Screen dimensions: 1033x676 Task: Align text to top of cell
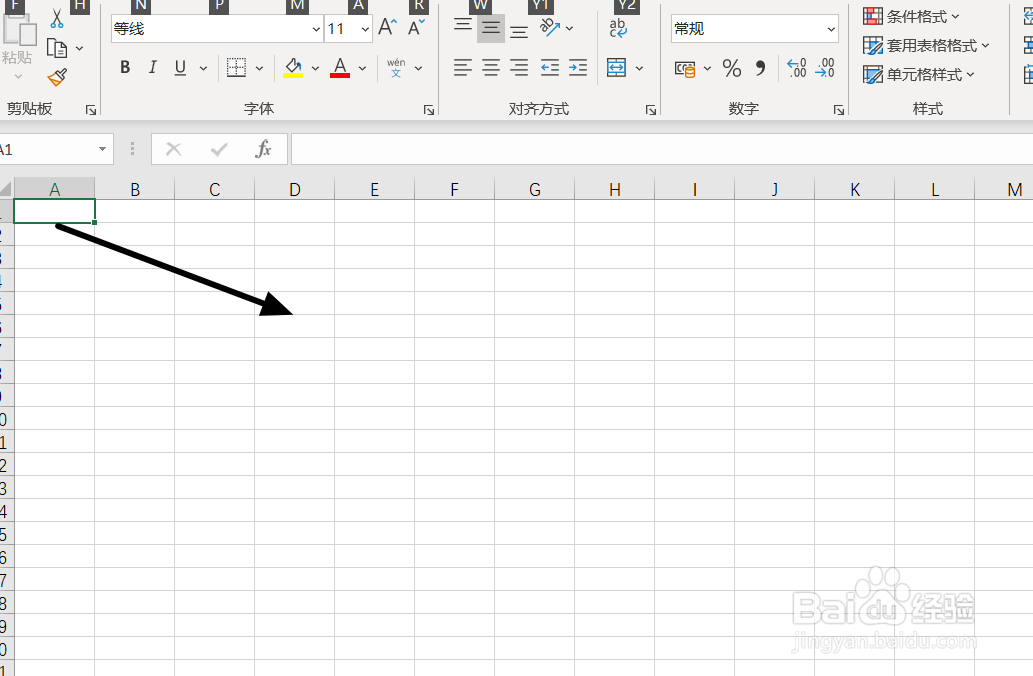click(463, 27)
